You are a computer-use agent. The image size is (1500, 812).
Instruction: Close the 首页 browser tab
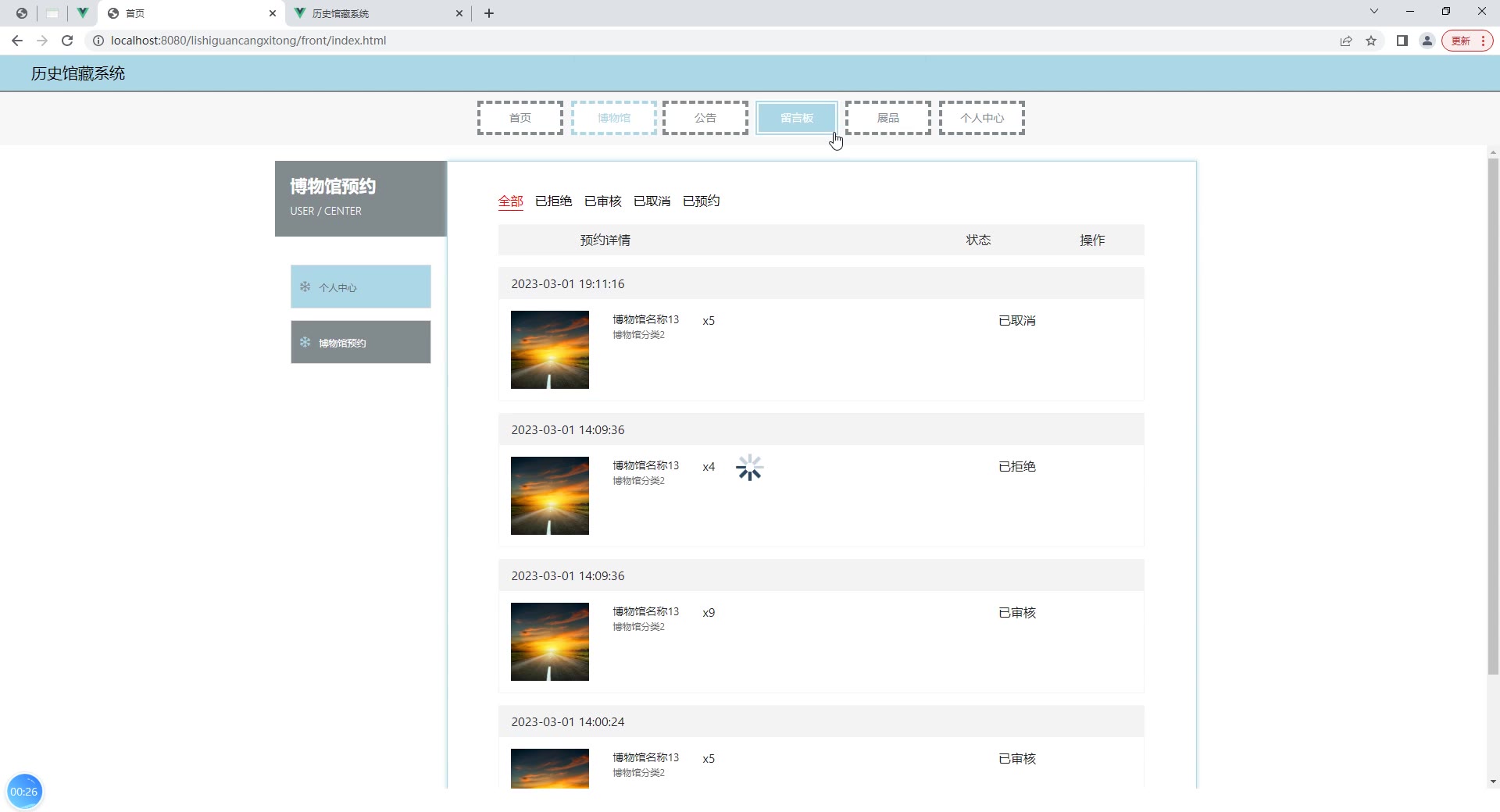273,13
